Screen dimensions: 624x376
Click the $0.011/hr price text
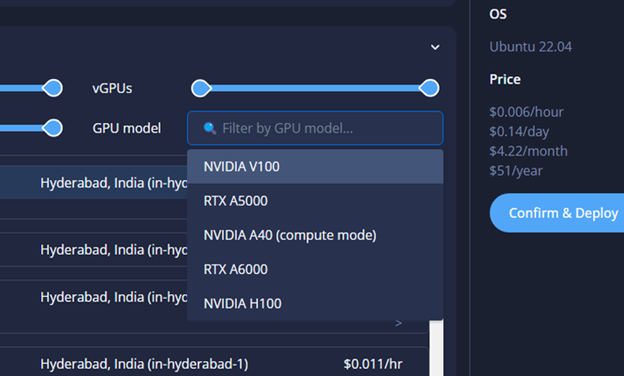click(x=373, y=364)
